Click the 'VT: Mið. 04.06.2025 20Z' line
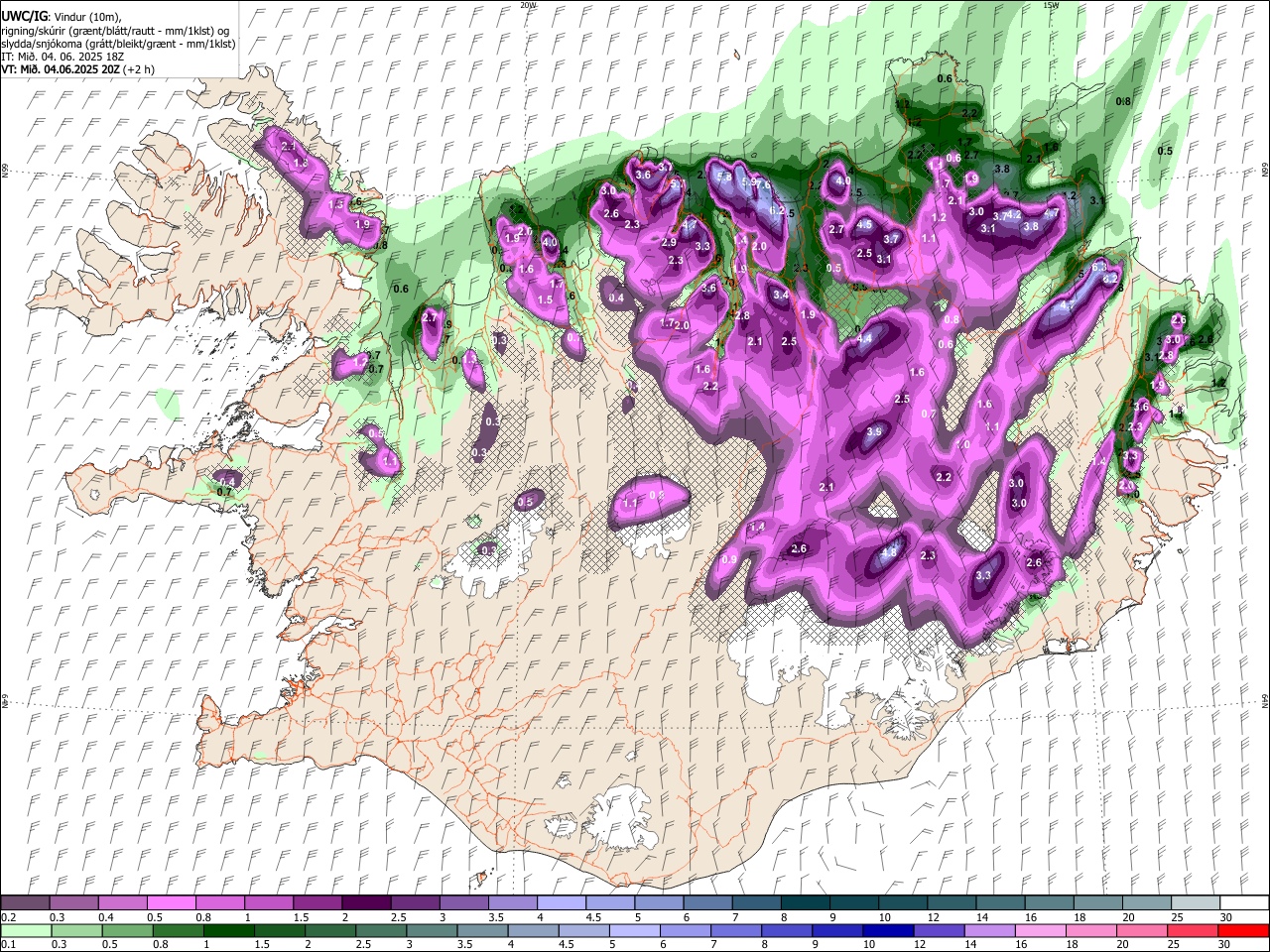 62,69
